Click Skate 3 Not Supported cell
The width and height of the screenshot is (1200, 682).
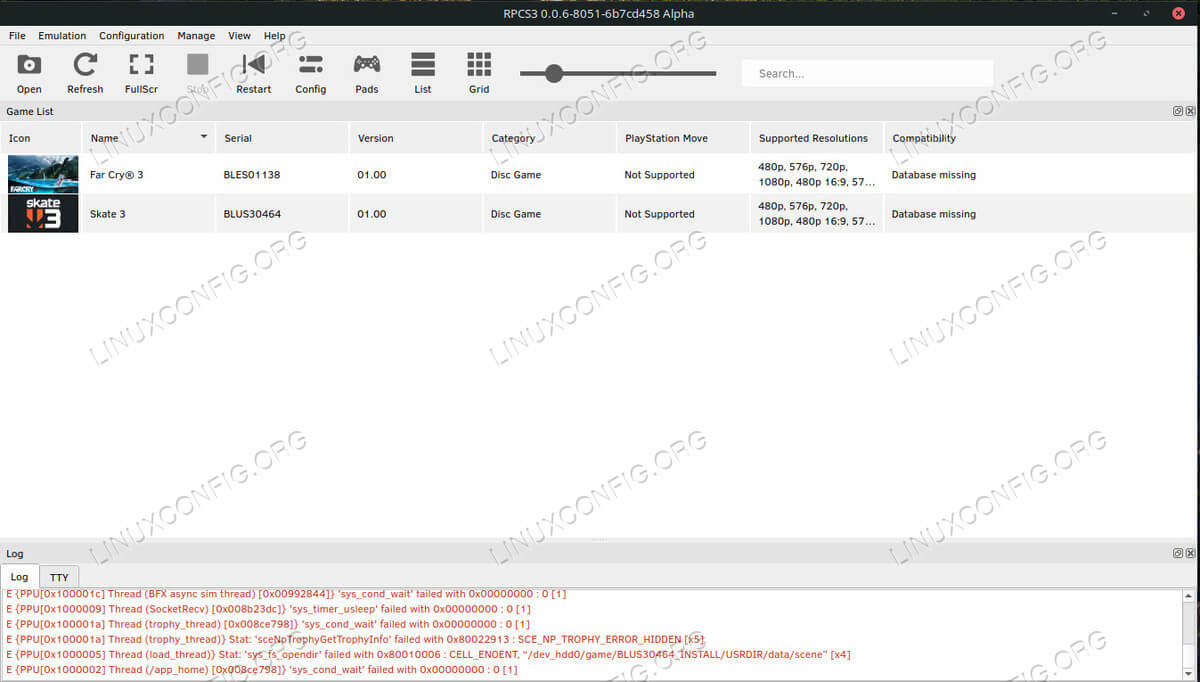(x=683, y=214)
